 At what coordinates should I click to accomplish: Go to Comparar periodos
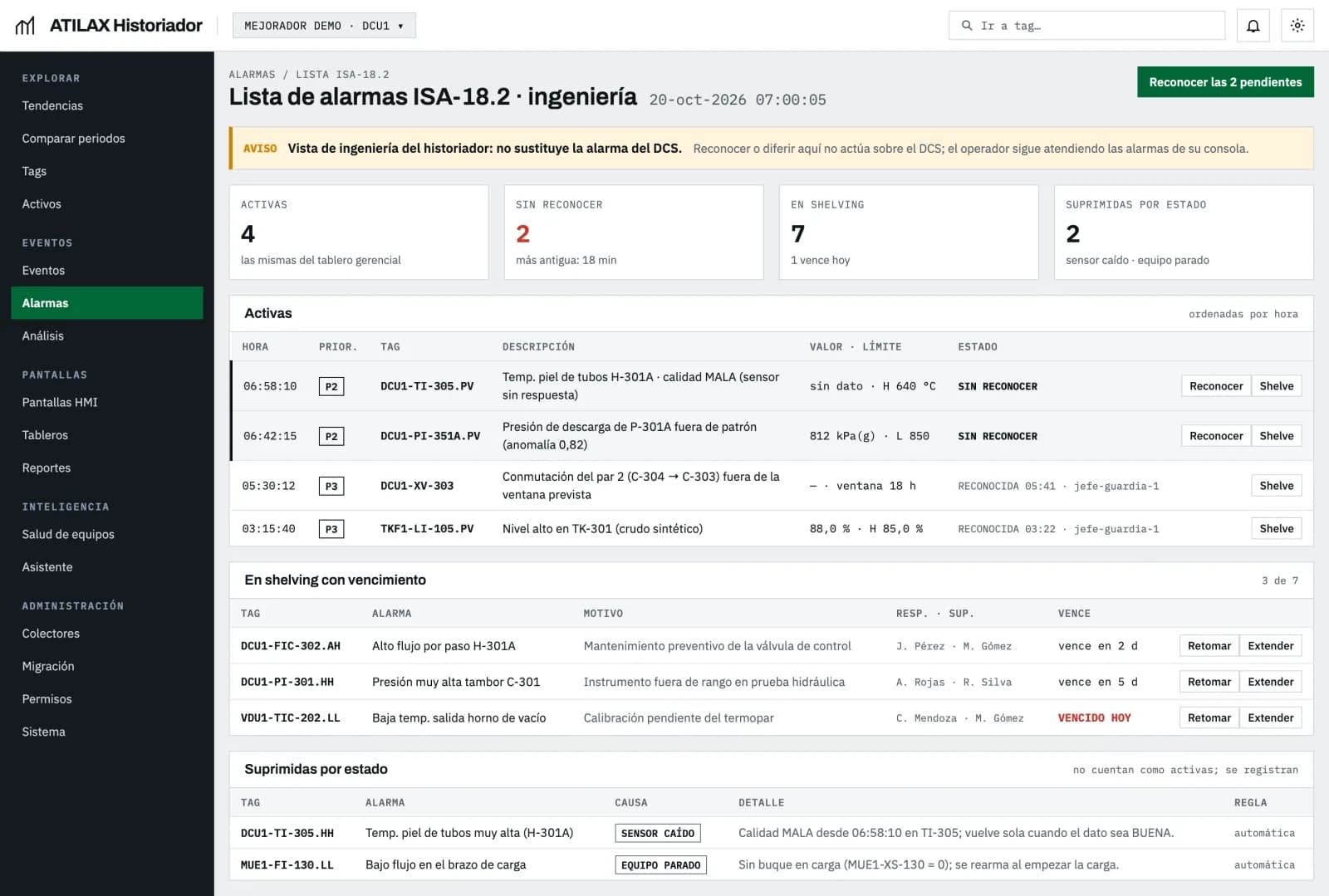tap(107, 139)
